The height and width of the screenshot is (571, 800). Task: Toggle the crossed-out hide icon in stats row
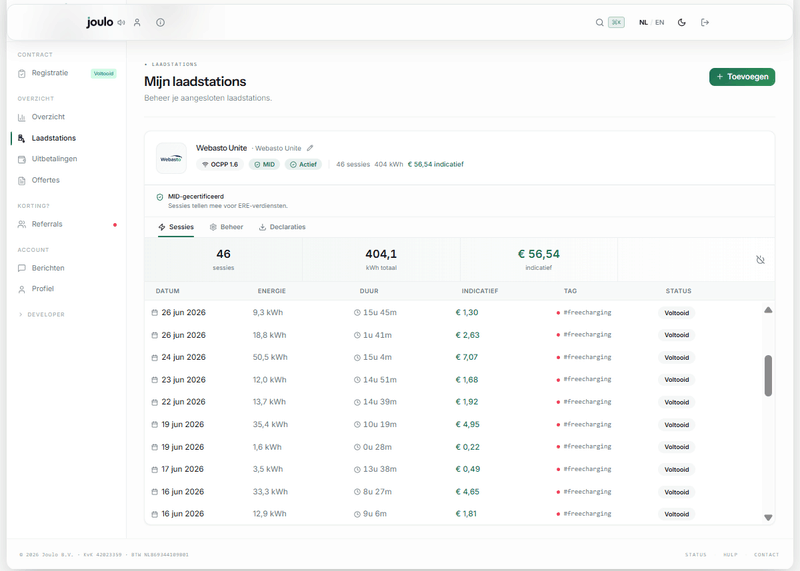[x=760, y=260]
